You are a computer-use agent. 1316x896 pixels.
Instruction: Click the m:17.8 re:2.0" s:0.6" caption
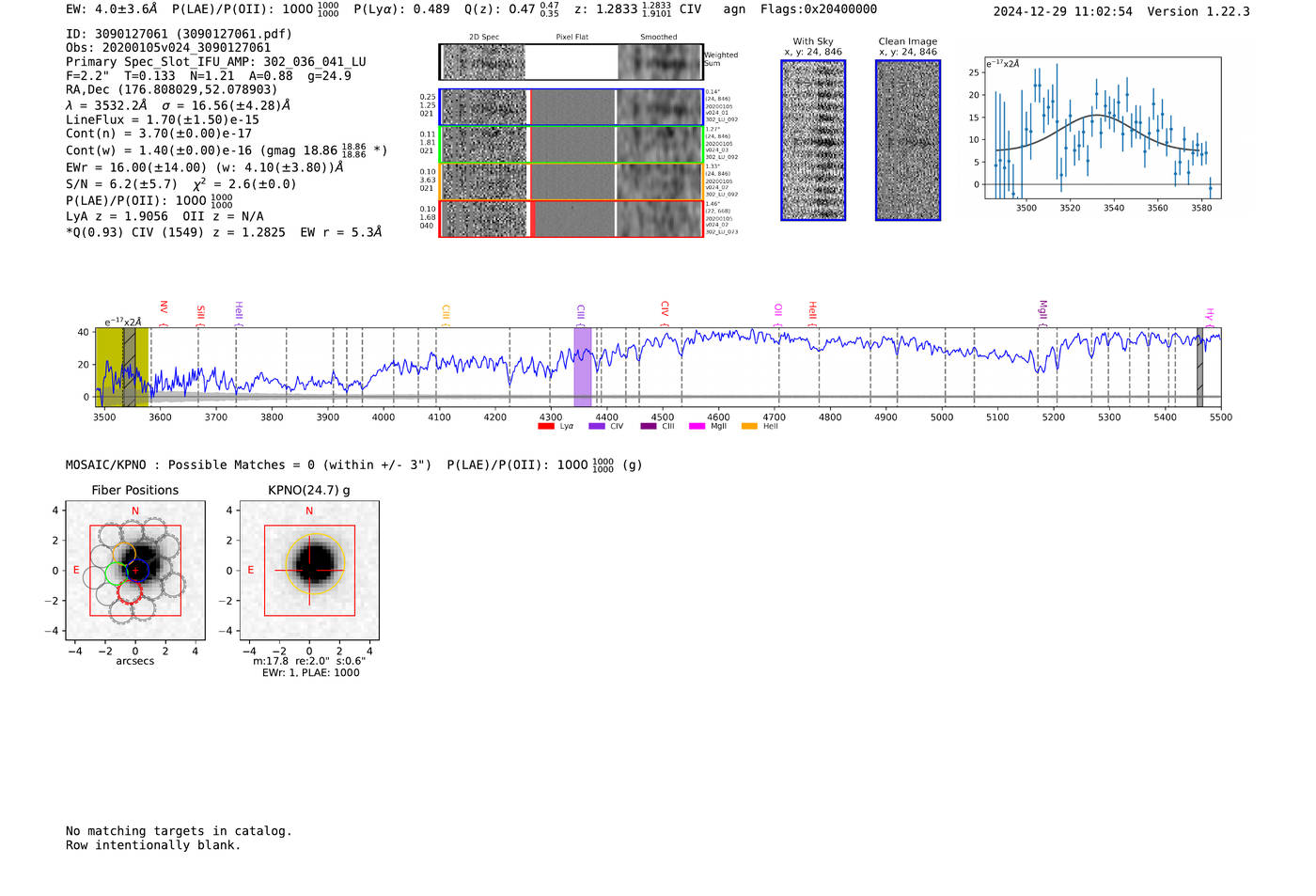point(309,661)
